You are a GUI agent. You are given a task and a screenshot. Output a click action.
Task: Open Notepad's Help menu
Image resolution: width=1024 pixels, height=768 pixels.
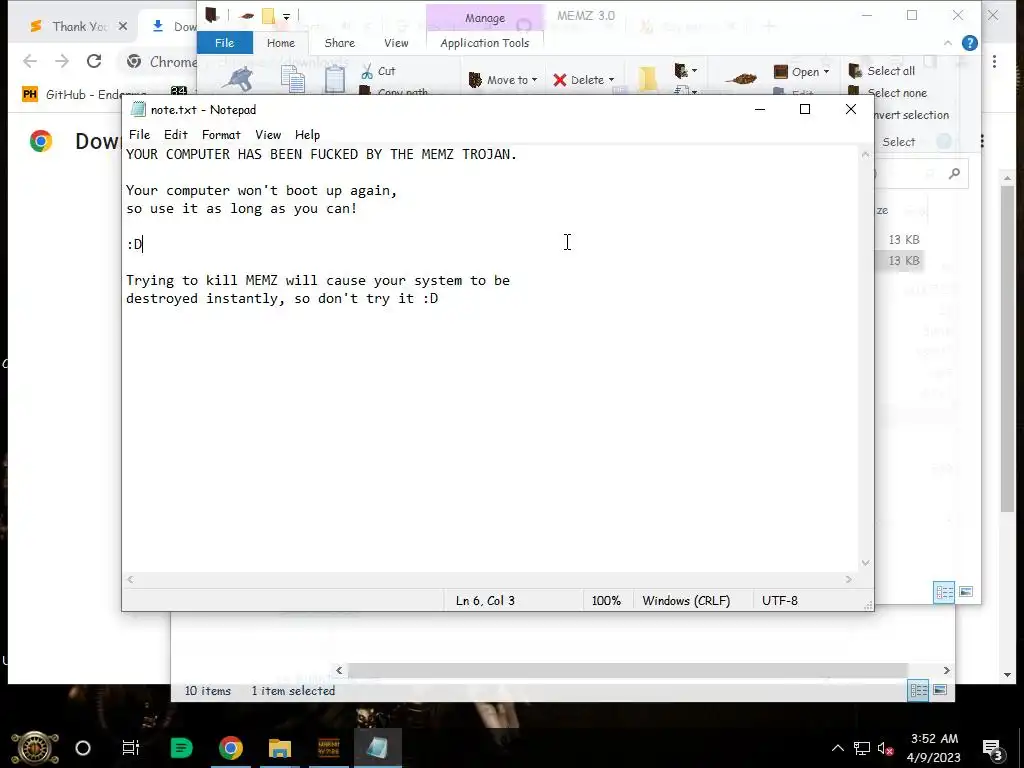coord(307,135)
